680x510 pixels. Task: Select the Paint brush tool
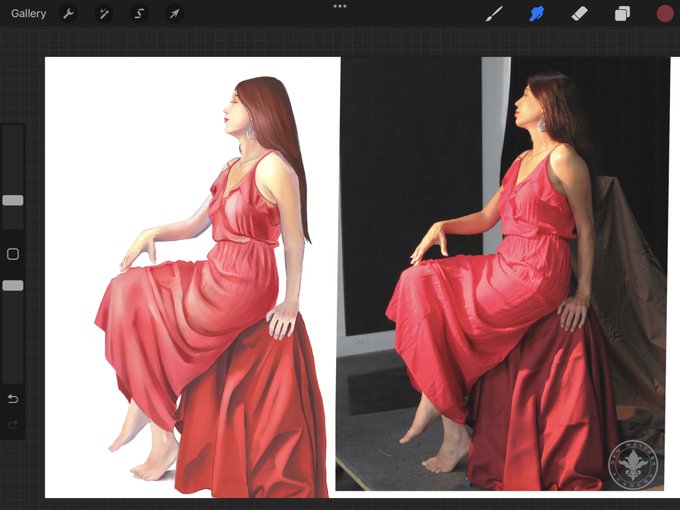[x=494, y=14]
